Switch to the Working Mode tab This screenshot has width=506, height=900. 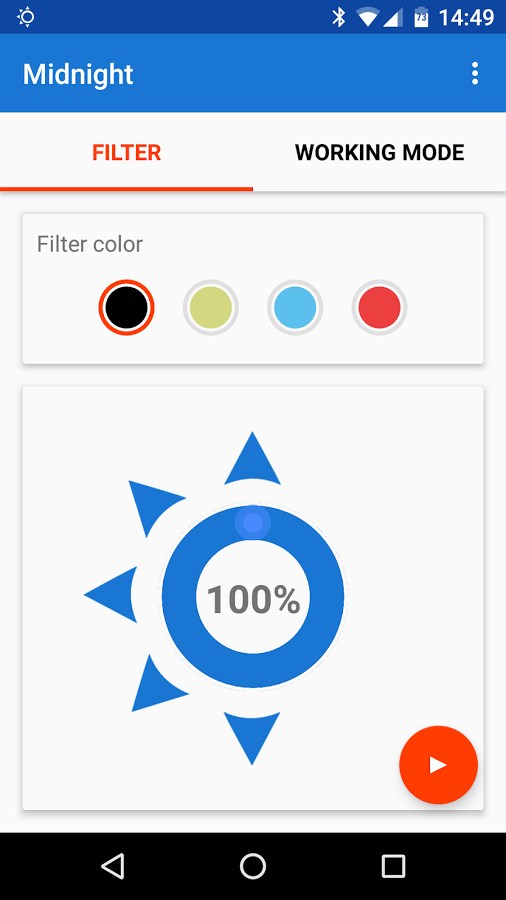click(379, 153)
